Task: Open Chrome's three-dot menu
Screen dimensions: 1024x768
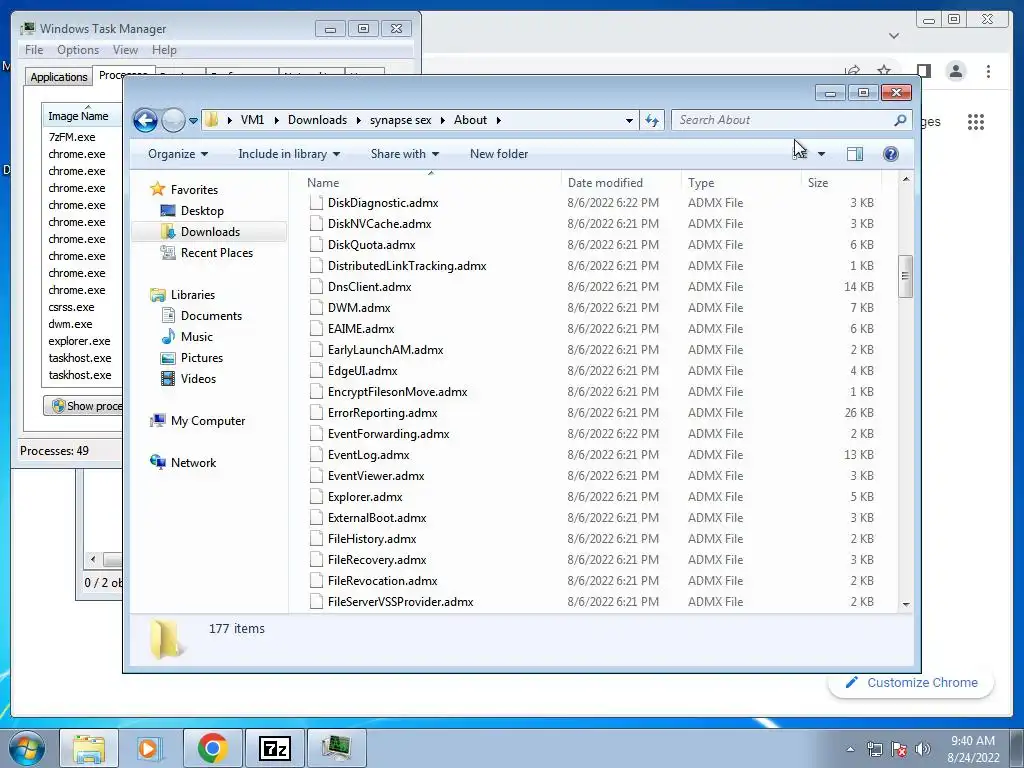Action: click(988, 71)
